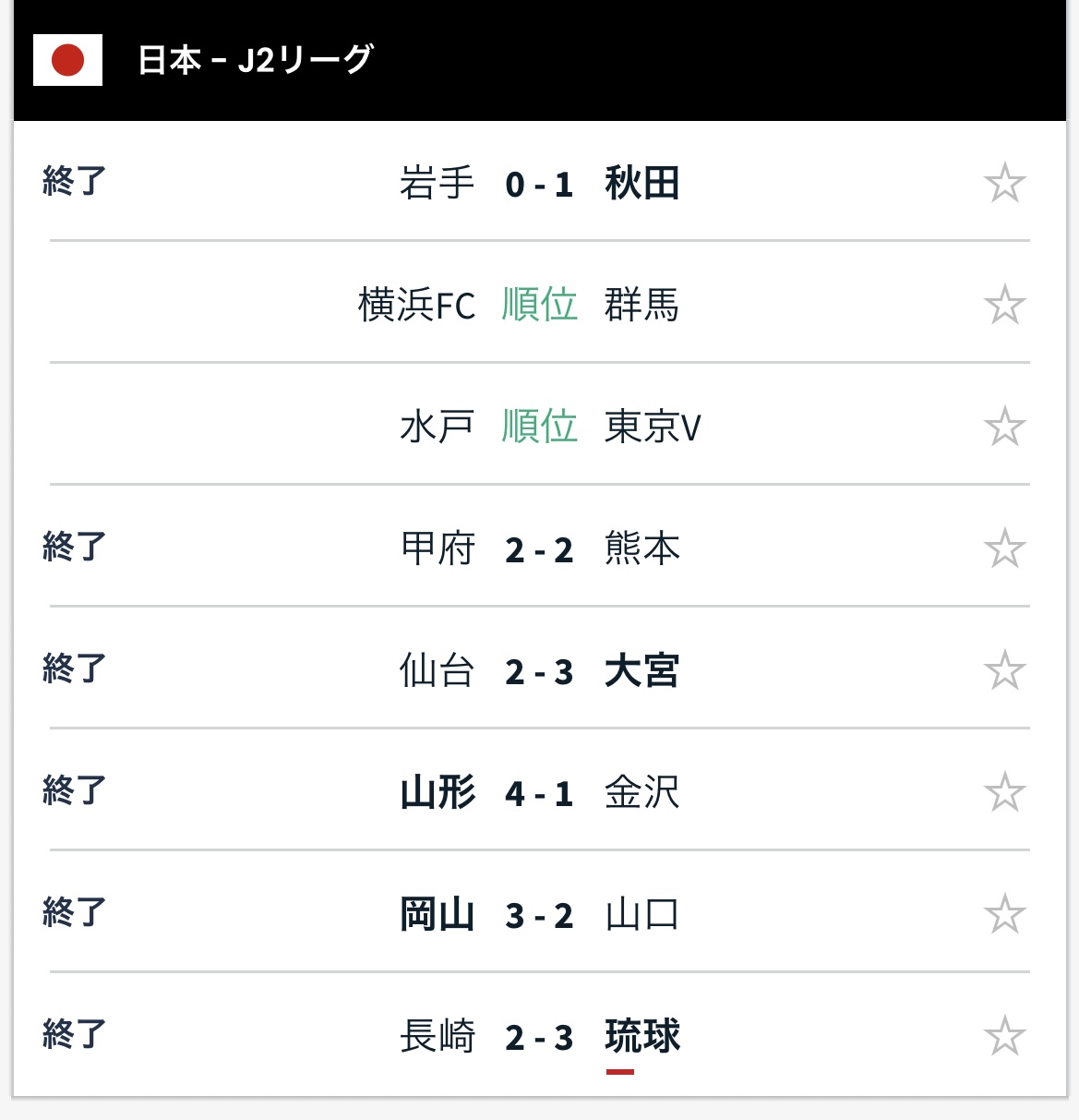Mark 山形 vs 金沢 match as favorite

[1004, 792]
